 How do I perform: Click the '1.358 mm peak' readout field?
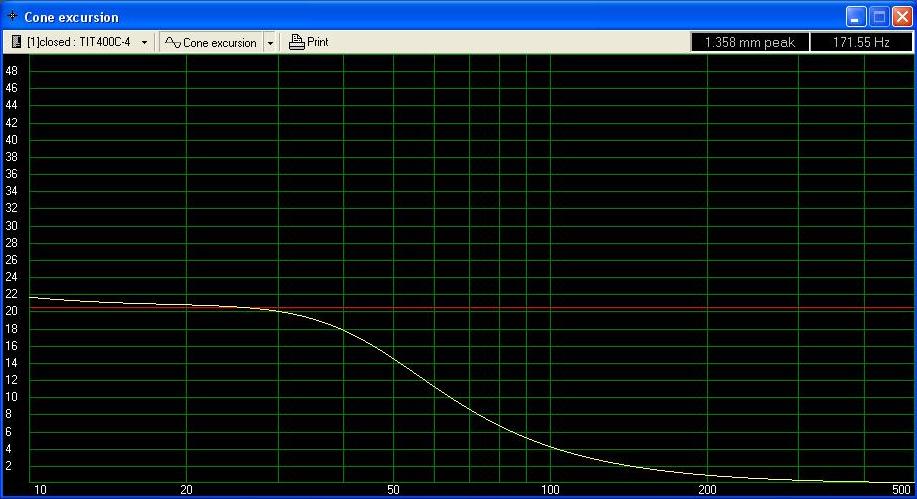tap(749, 42)
